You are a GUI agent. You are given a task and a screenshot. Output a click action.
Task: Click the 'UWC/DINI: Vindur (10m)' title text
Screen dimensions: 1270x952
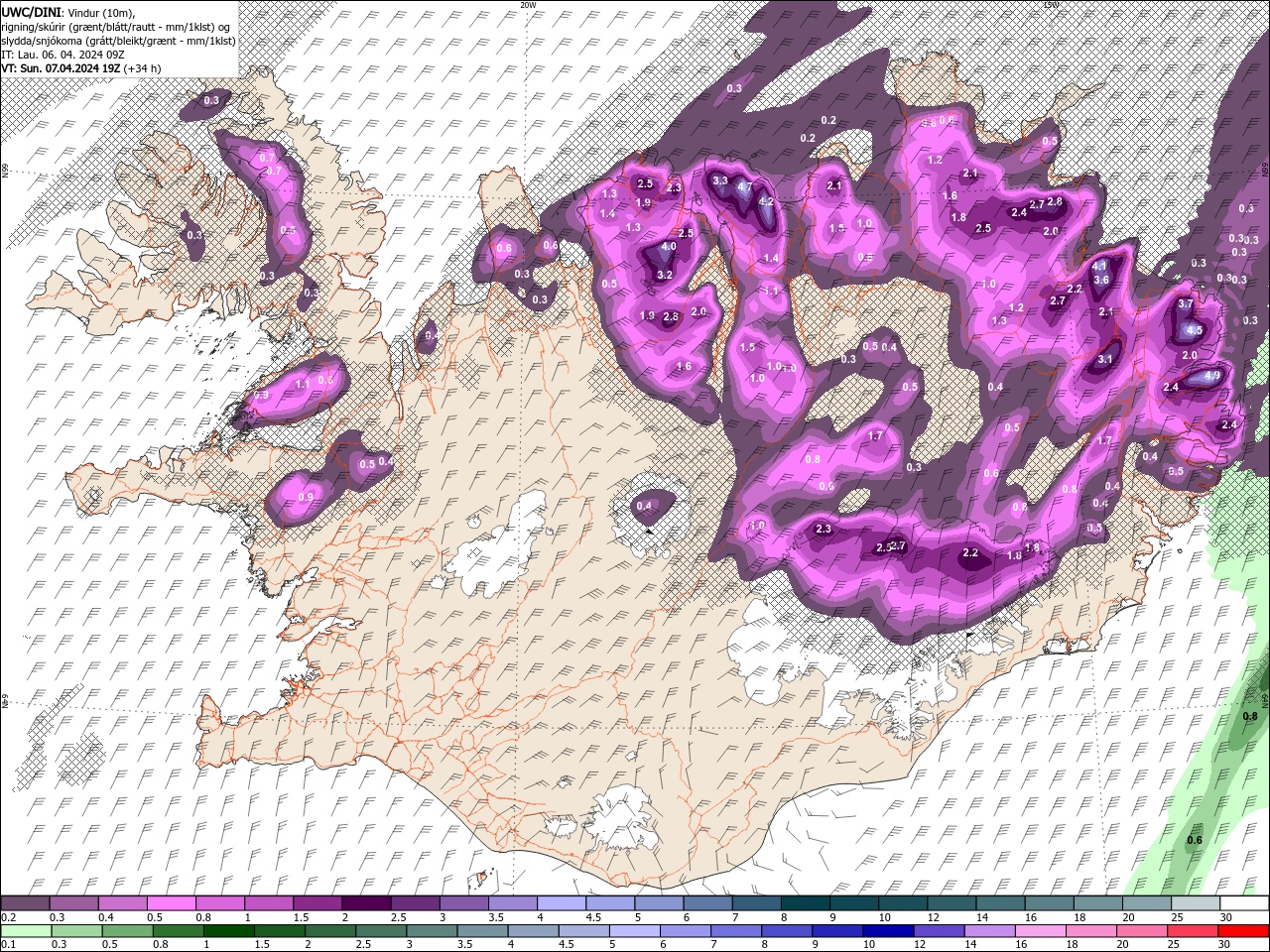point(68,11)
